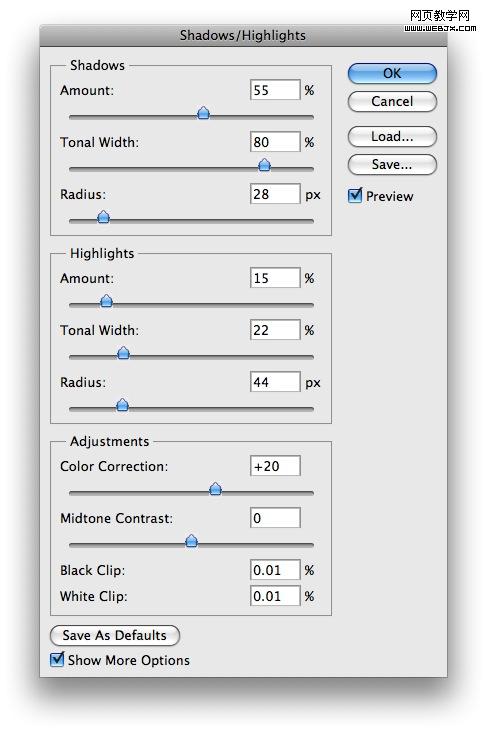Click the Shadows Amount slider handle
This screenshot has height=732, width=487.
pyautogui.click(x=203, y=113)
